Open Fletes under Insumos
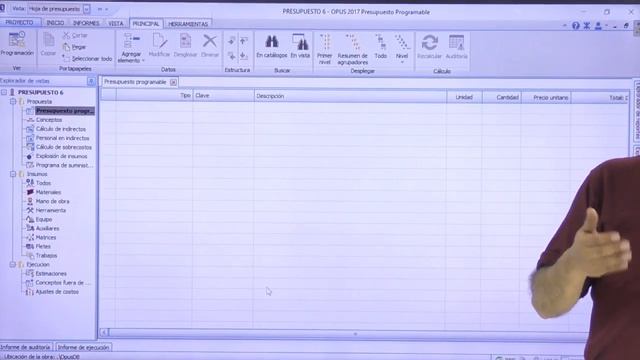The image size is (640, 360). [x=43, y=246]
